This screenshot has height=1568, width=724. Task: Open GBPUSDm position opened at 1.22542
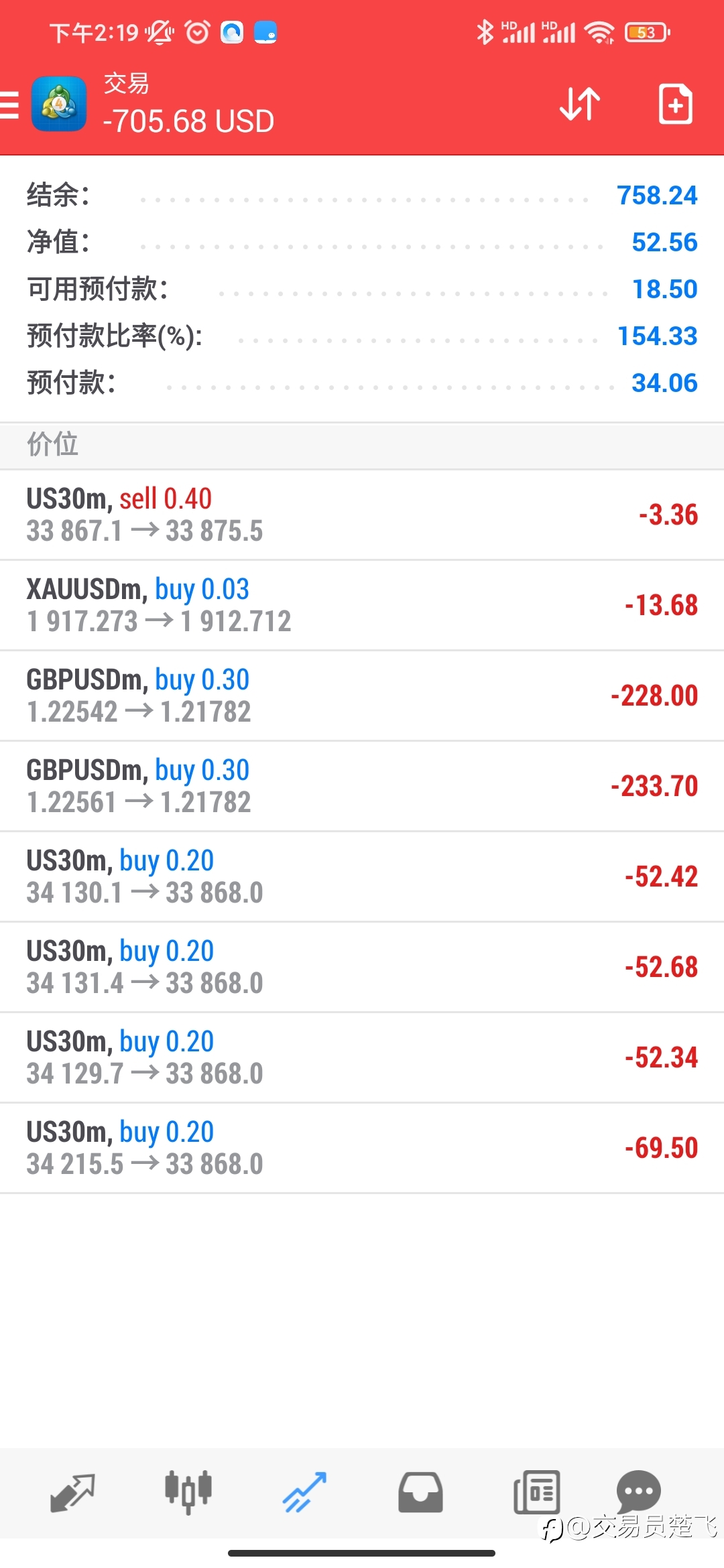click(362, 696)
